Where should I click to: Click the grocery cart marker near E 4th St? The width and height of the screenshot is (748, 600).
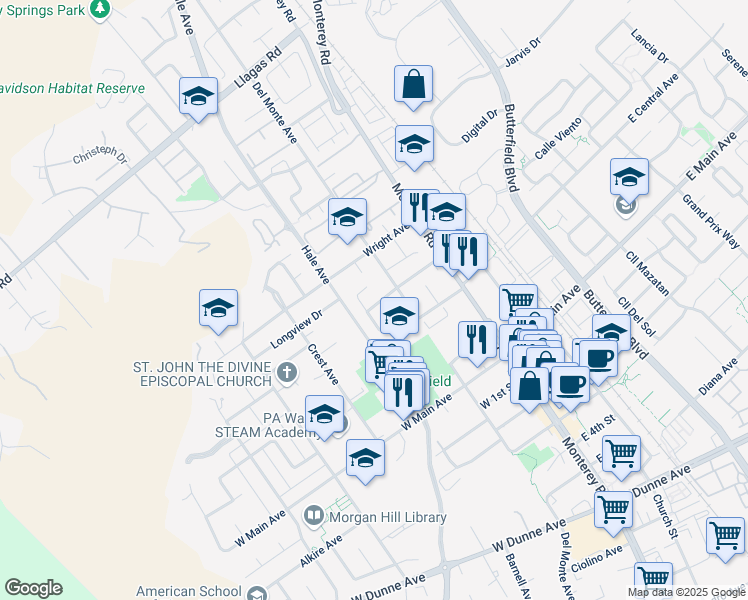point(621,455)
